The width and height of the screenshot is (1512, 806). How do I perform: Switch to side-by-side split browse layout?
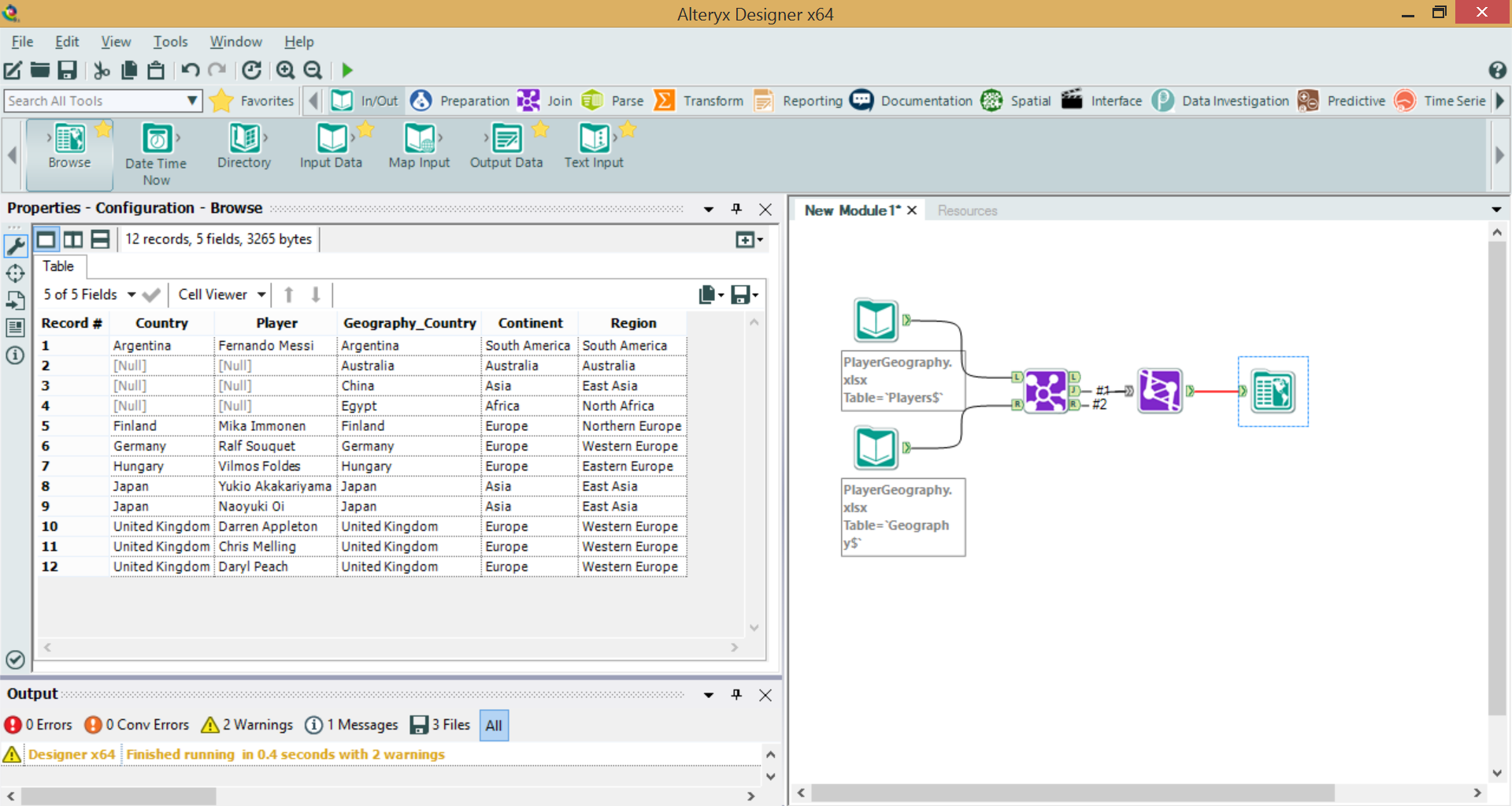73,239
